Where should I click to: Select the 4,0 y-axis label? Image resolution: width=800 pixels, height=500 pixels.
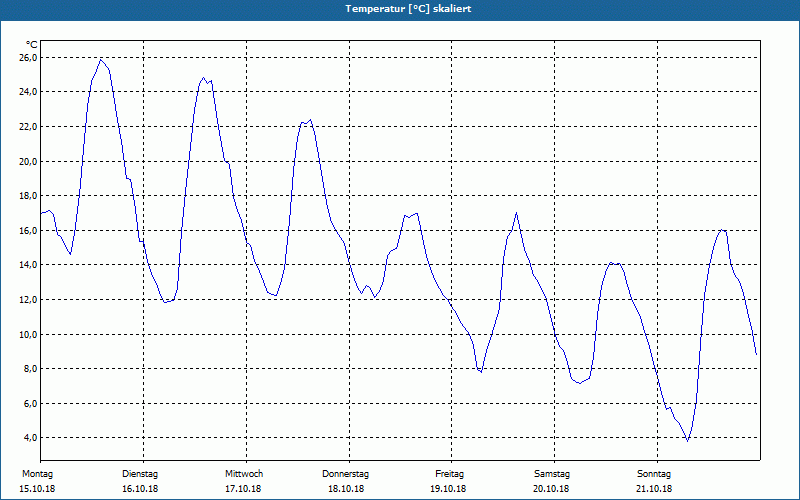coord(30,438)
